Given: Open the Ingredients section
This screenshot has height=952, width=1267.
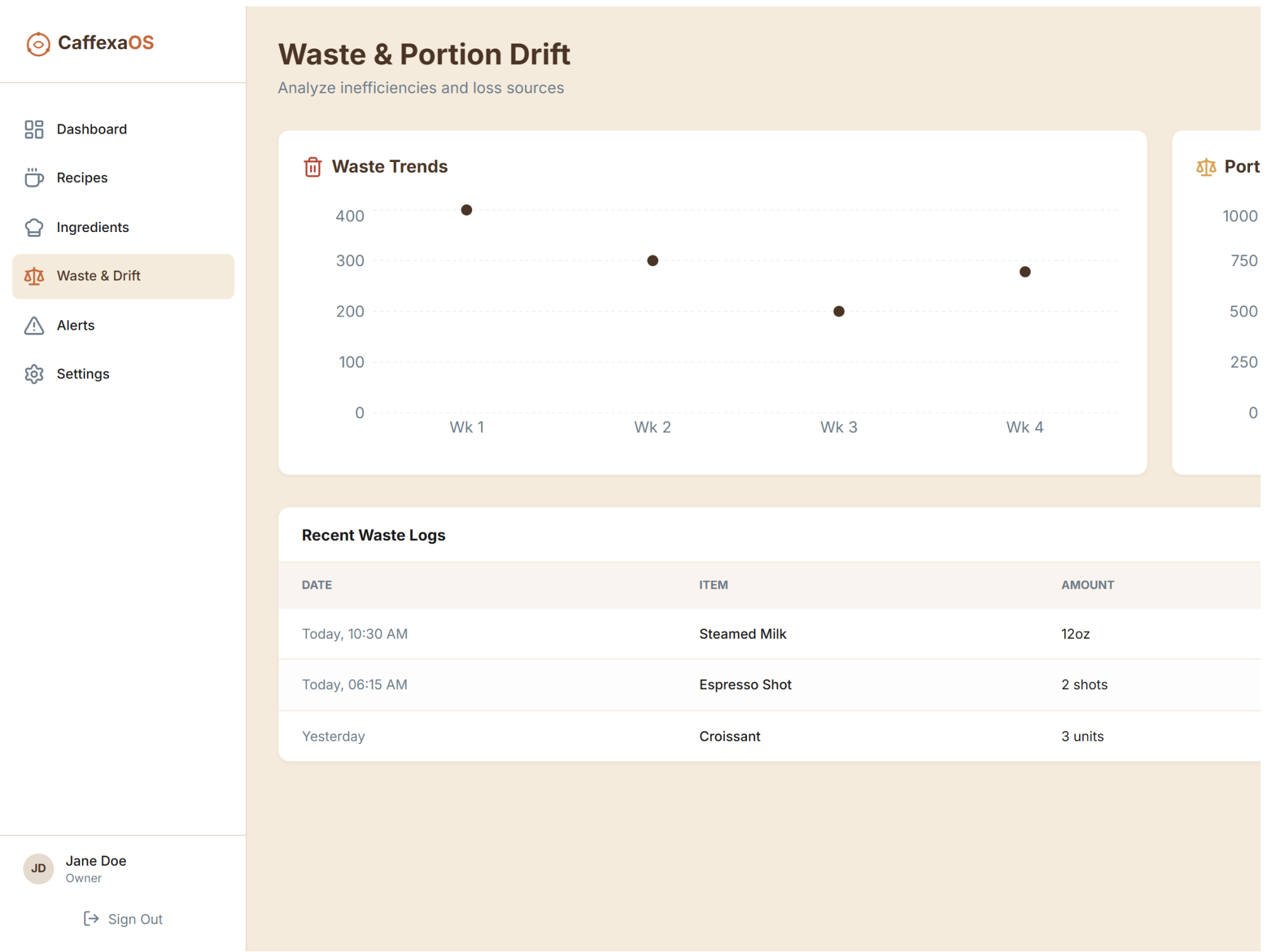Looking at the screenshot, I should pyautogui.click(x=93, y=227).
